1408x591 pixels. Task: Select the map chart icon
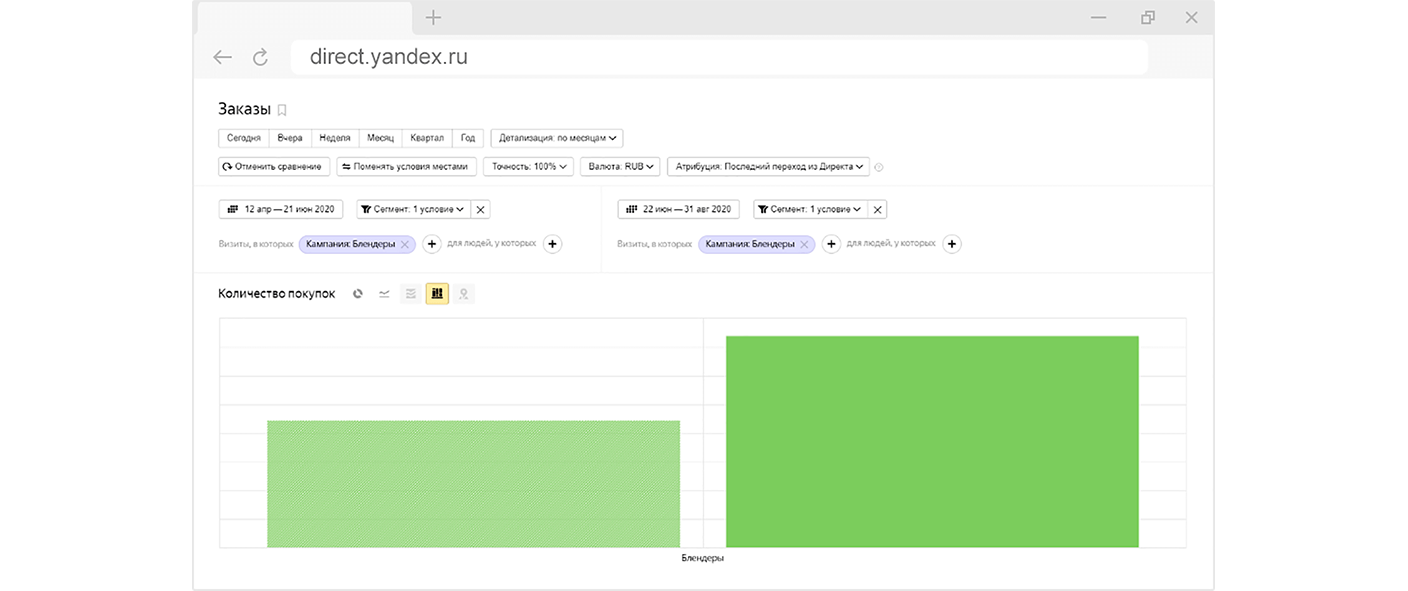(464, 294)
